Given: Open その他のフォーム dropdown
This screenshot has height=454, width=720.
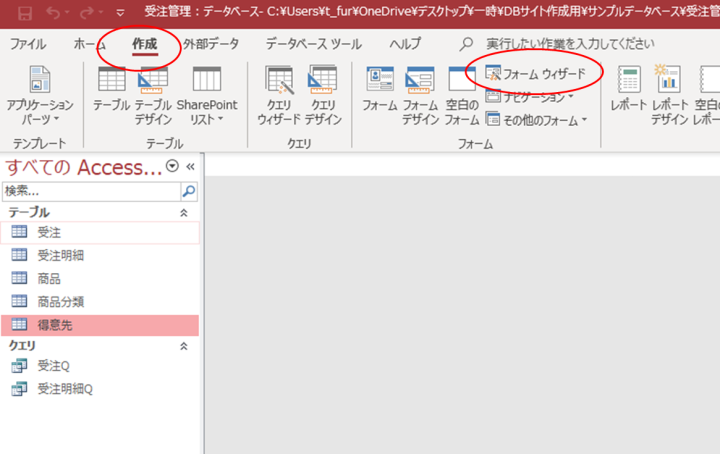Looking at the screenshot, I should 536,119.
